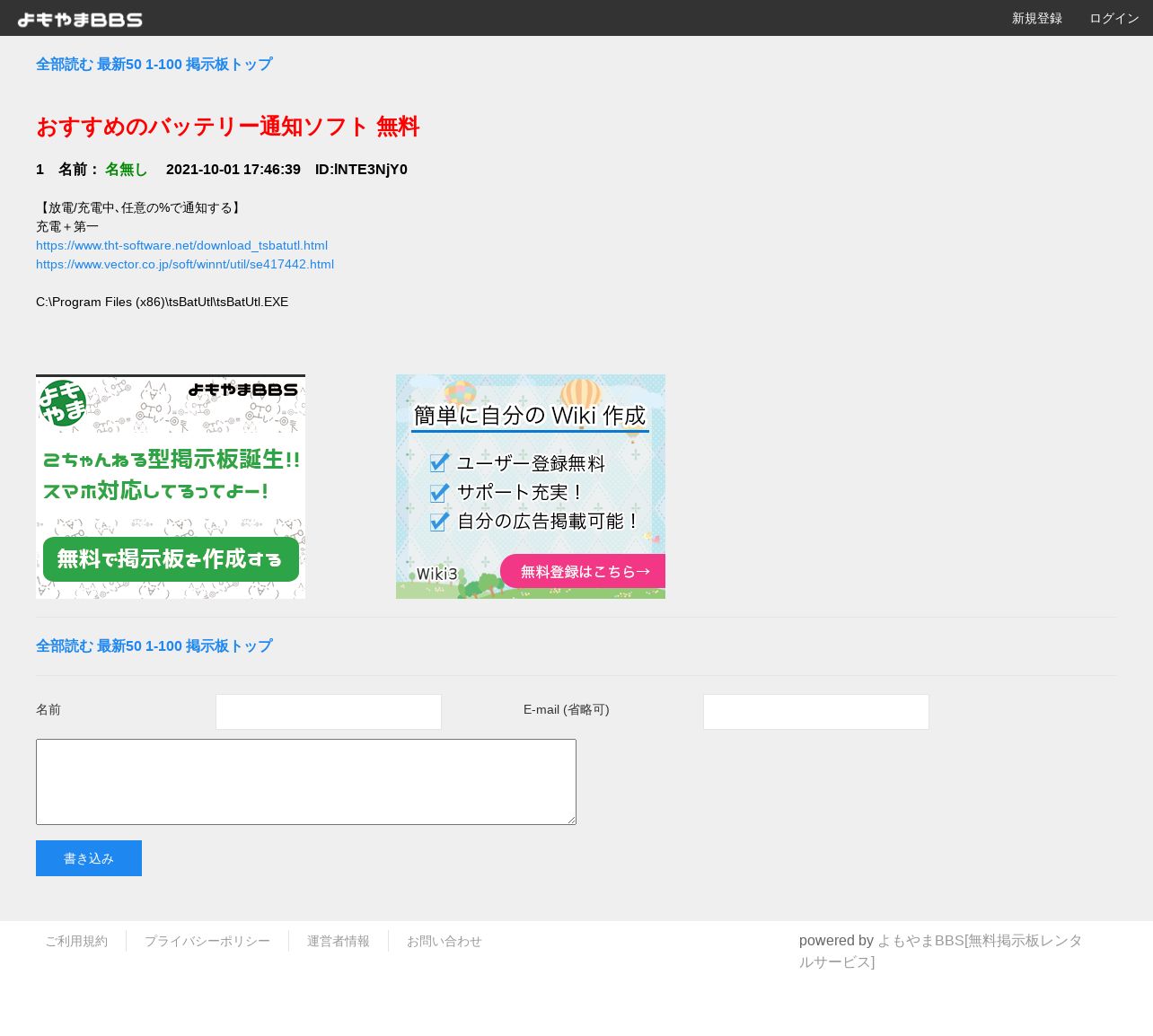Open the vector.co.jp se417442 link

pos(185,264)
